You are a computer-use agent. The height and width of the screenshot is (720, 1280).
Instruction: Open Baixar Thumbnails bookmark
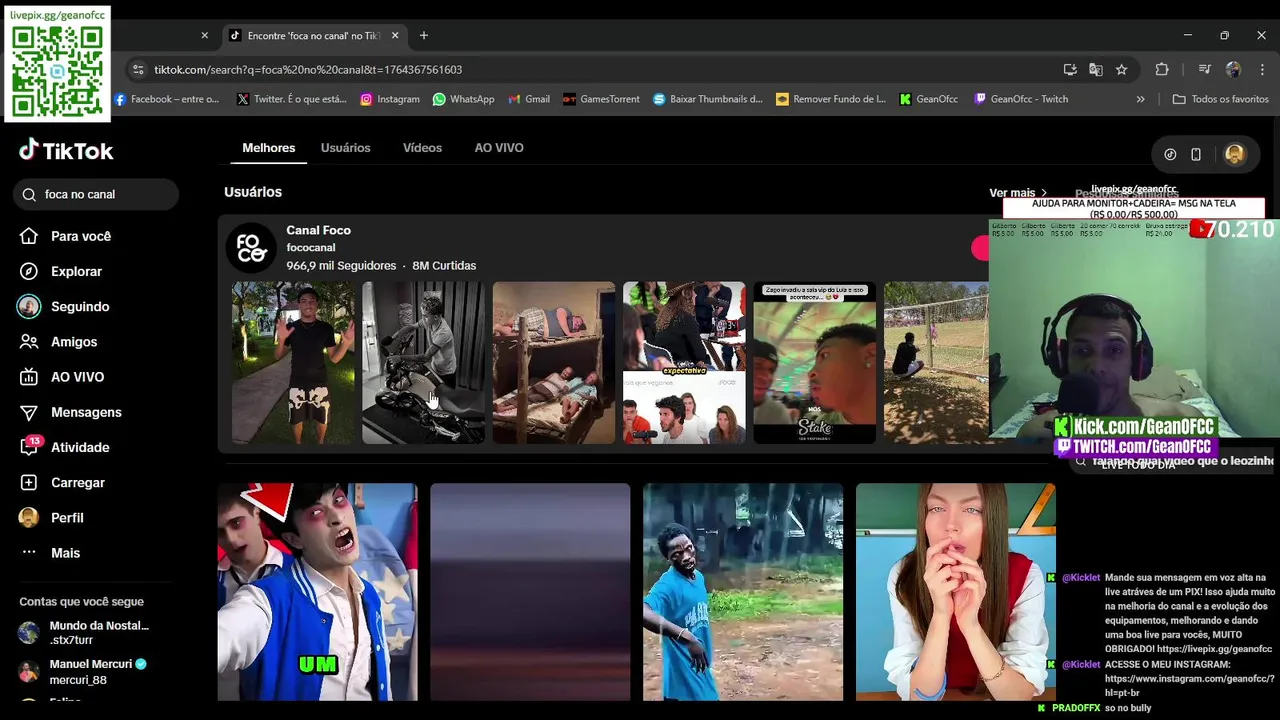point(707,99)
